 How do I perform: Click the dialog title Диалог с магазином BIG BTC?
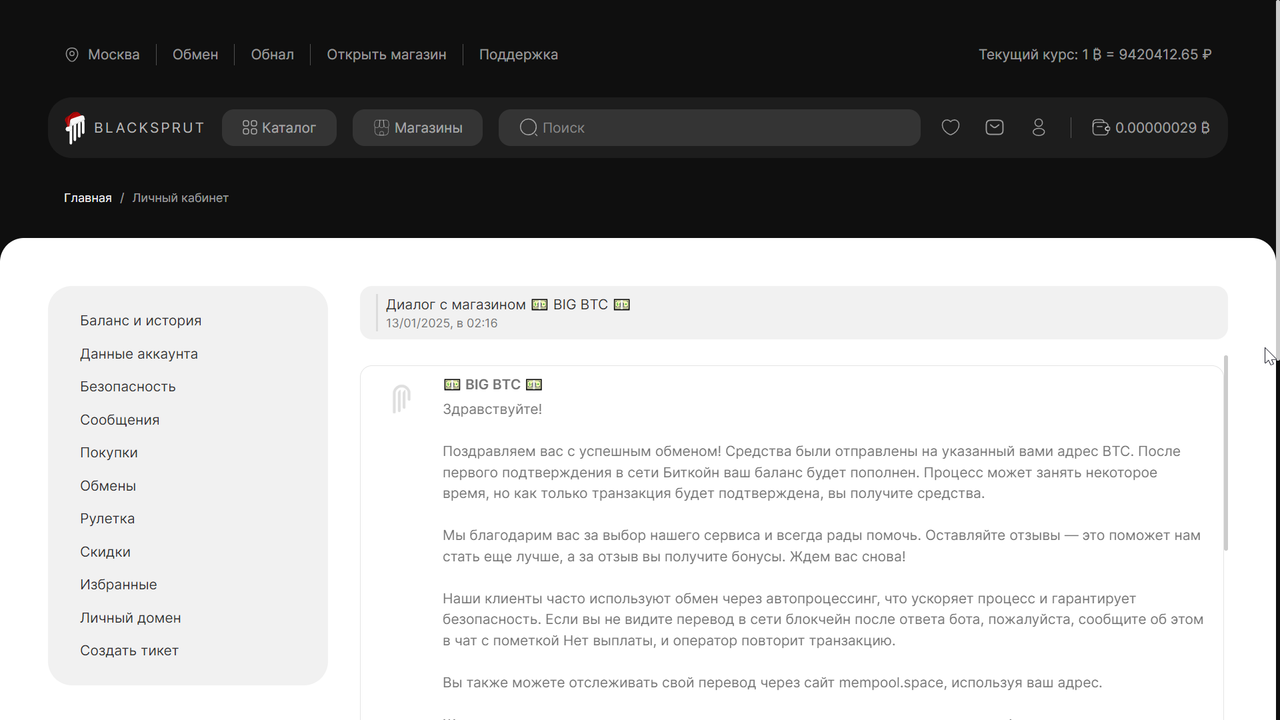click(x=508, y=304)
